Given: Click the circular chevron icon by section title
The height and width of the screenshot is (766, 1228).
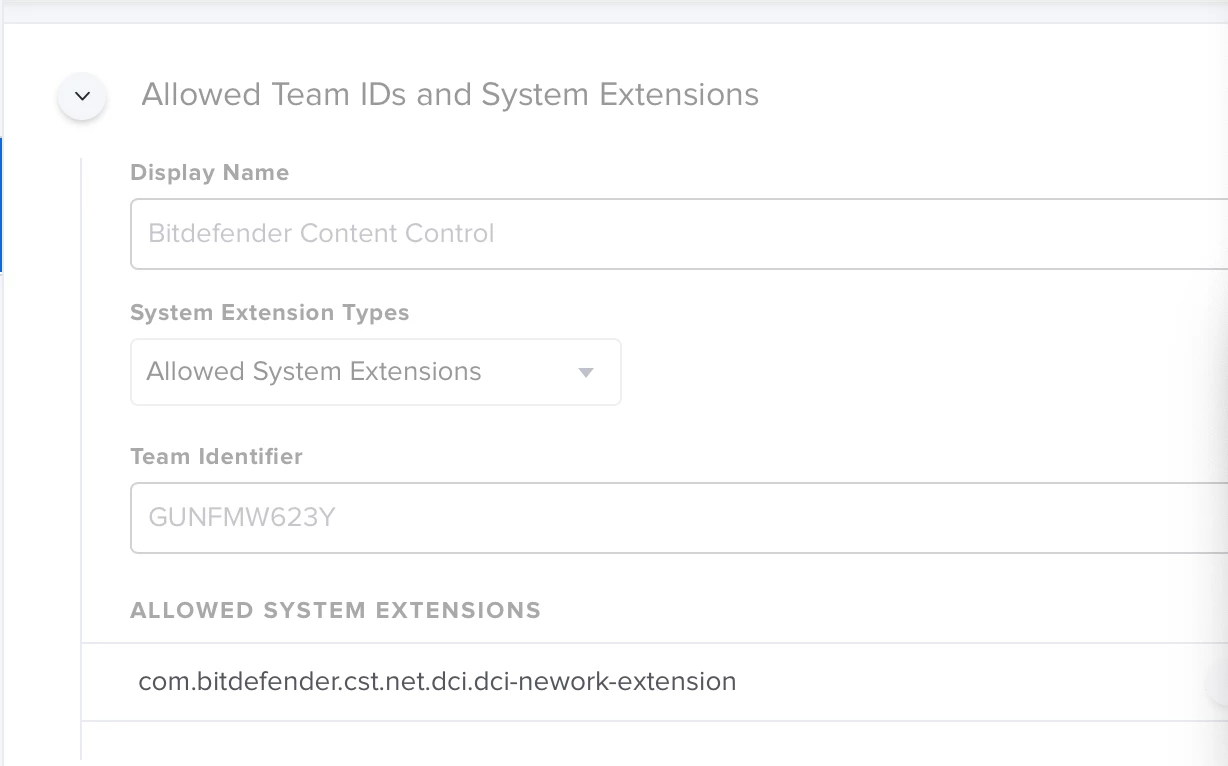Looking at the screenshot, I should point(83,96).
